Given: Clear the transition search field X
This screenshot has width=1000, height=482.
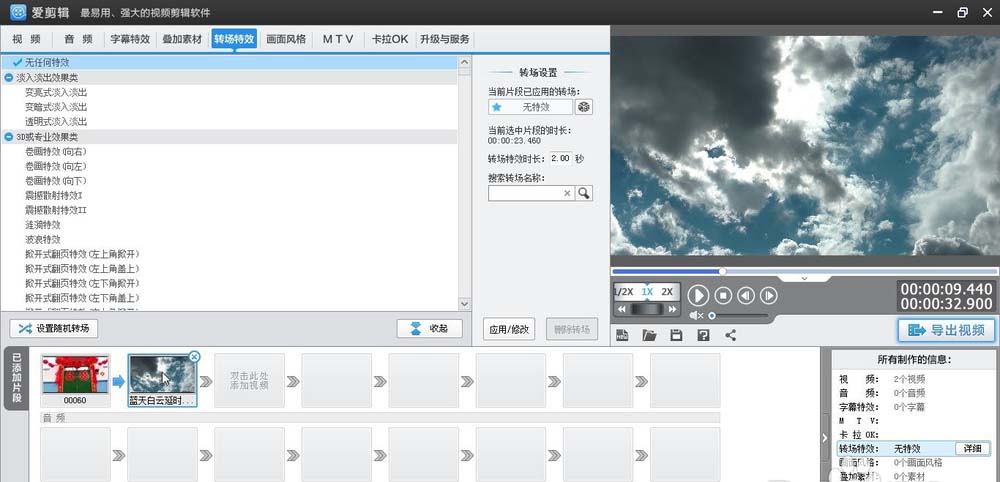Looking at the screenshot, I should (x=567, y=193).
